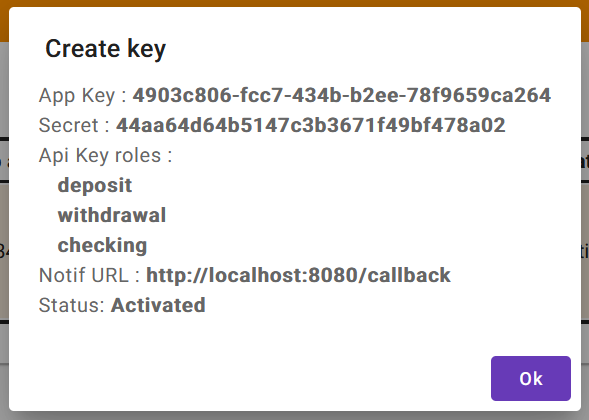Click the App Key value starting 4903c806
This screenshot has height=420, width=589.
click(x=342, y=95)
